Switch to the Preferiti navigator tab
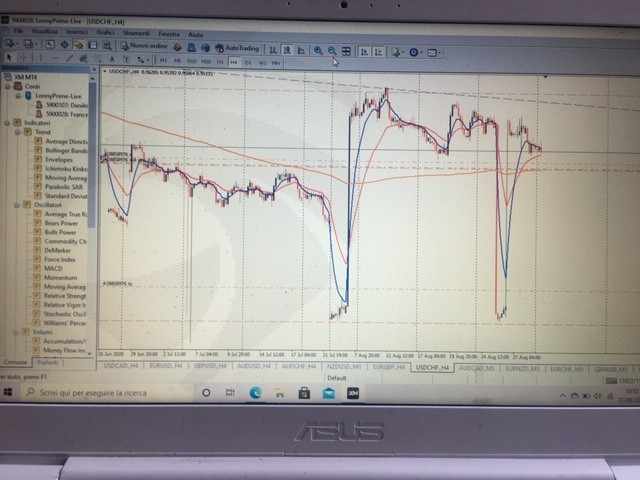Screen dimensions: 640x480 (x=47, y=362)
